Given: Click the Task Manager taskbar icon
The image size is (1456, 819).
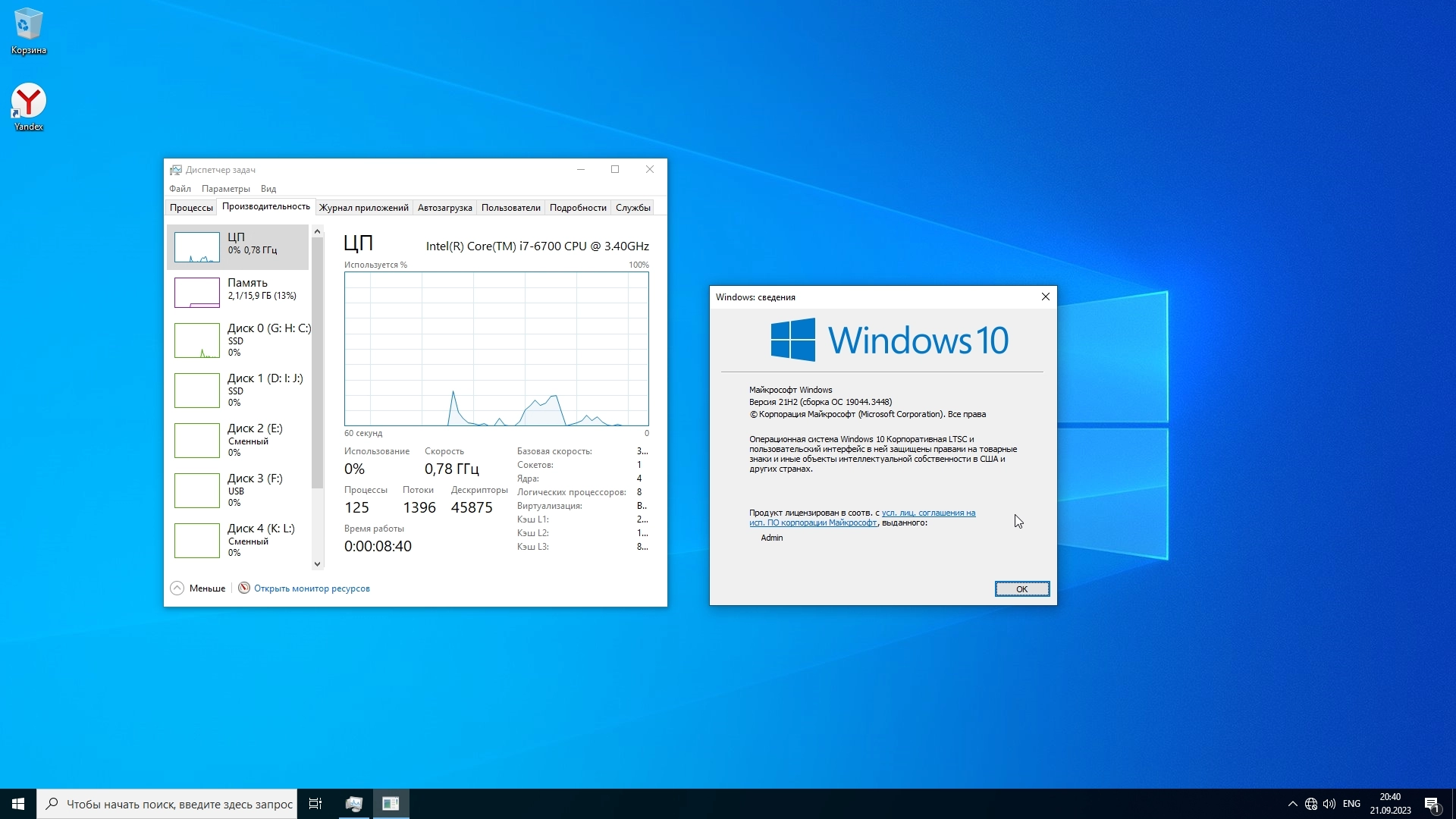Looking at the screenshot, I should 353,804.
